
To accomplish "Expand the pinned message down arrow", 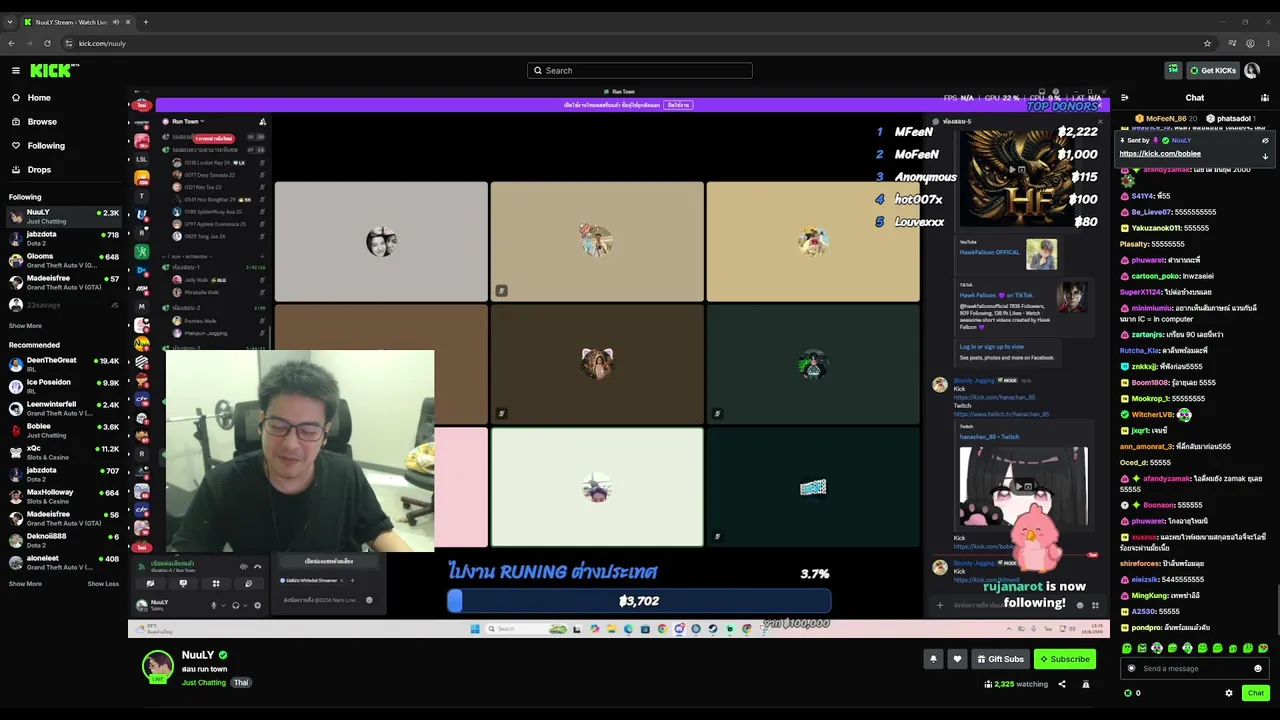I will [x=1265, y=156].
